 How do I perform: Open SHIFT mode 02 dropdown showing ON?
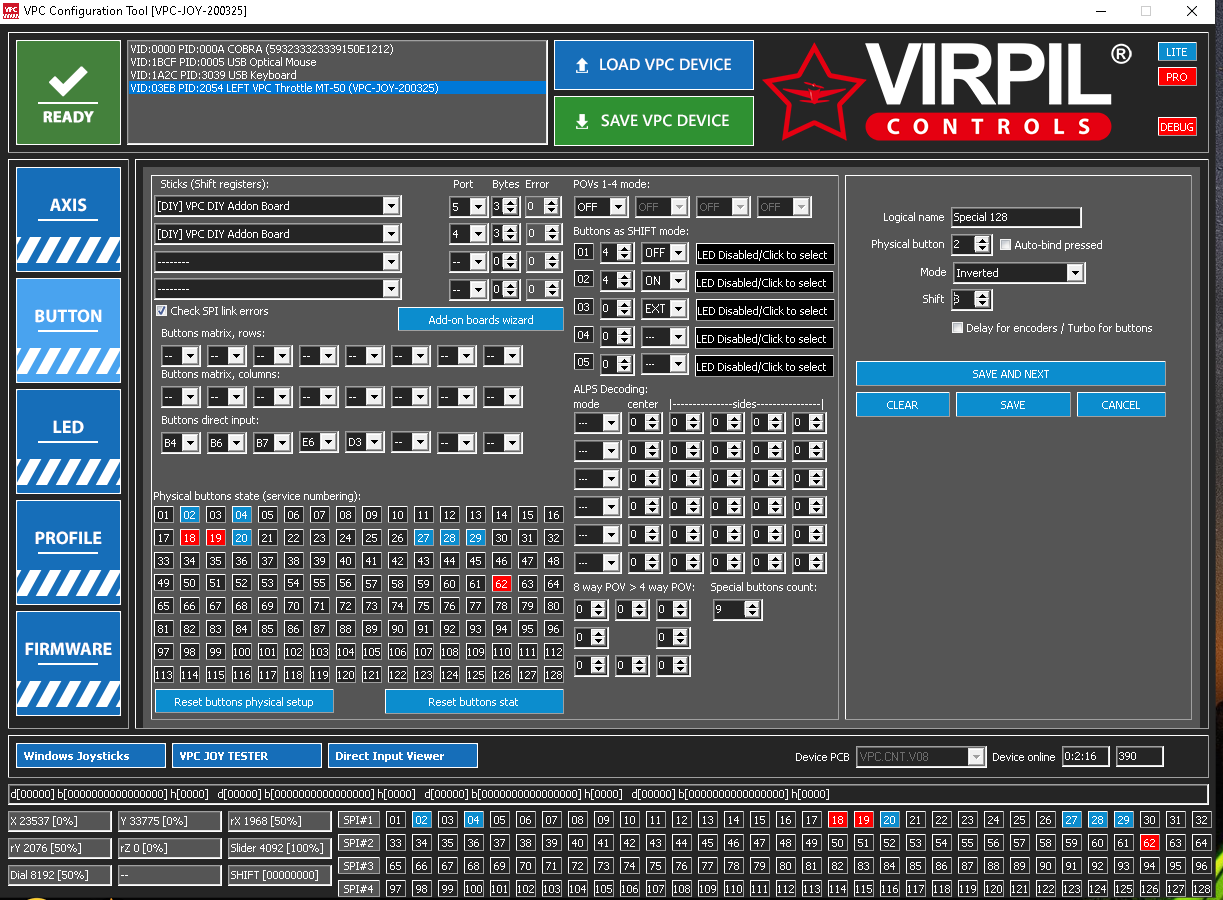tap(664, 281)
